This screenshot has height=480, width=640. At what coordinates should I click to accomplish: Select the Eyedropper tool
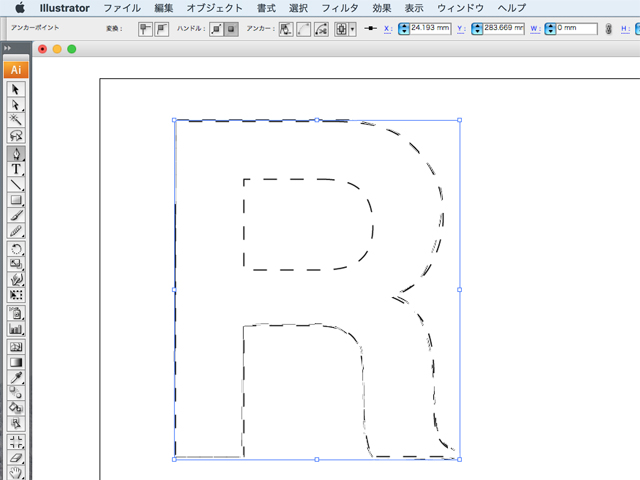click(x=15, y=377)
